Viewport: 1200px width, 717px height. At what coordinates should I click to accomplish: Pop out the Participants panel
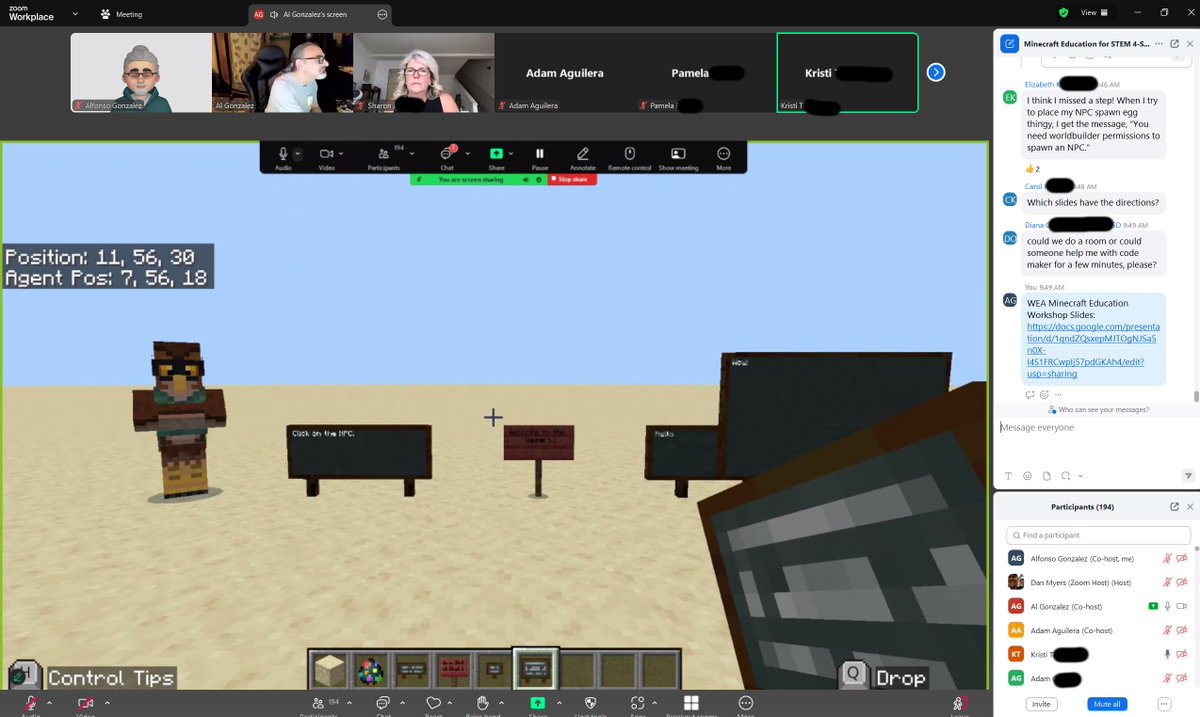click(x=1174, y=507)
